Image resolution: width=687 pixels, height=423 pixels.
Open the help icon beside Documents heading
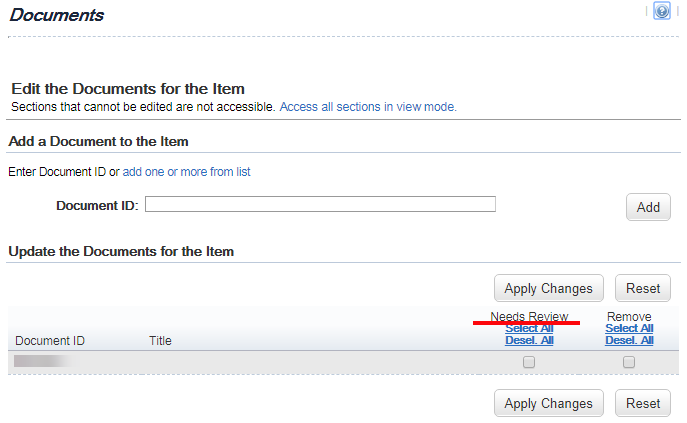coord(662,11)
